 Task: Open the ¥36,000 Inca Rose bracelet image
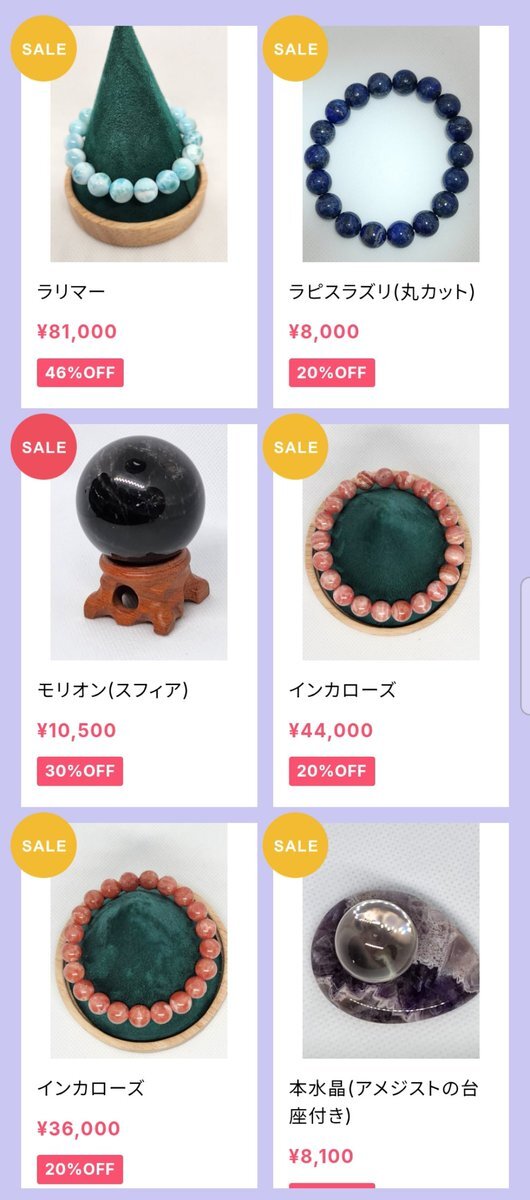139,940
